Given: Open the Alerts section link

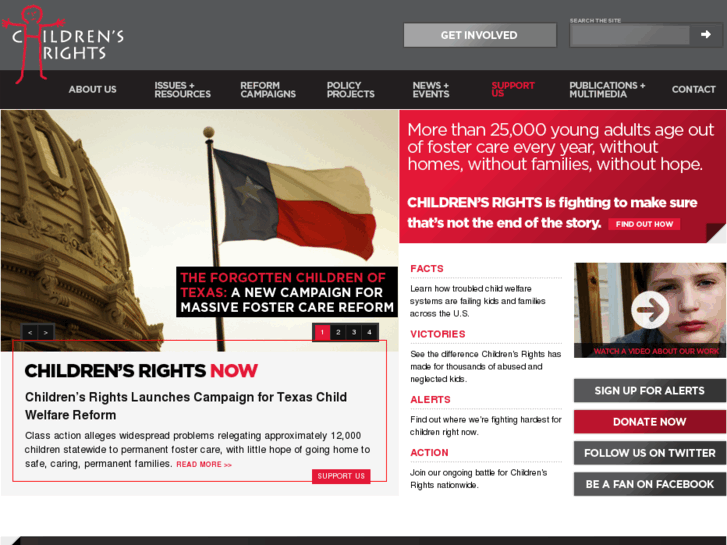Looking at the screenshot, I should click(x=430, y=399).
